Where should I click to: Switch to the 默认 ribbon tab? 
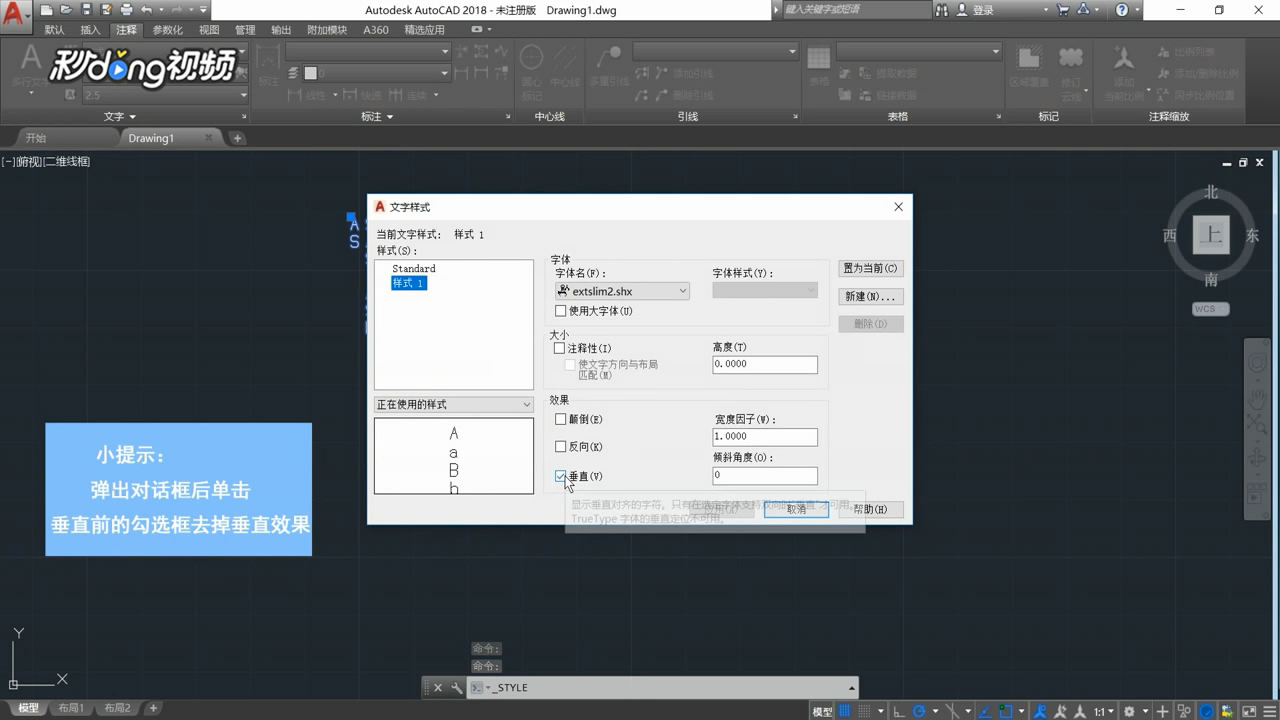pyautogui.click(x=54, y=30)
